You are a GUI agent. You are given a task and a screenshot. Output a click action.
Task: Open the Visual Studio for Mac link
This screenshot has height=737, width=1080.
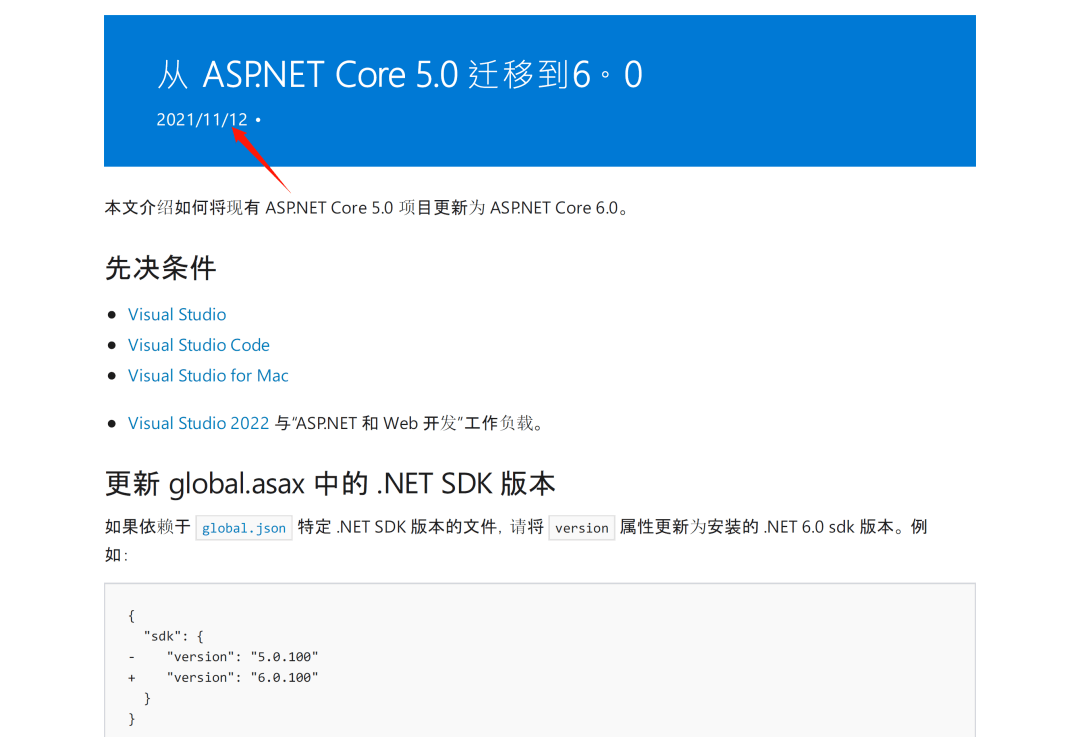click(x=208, y=375)
